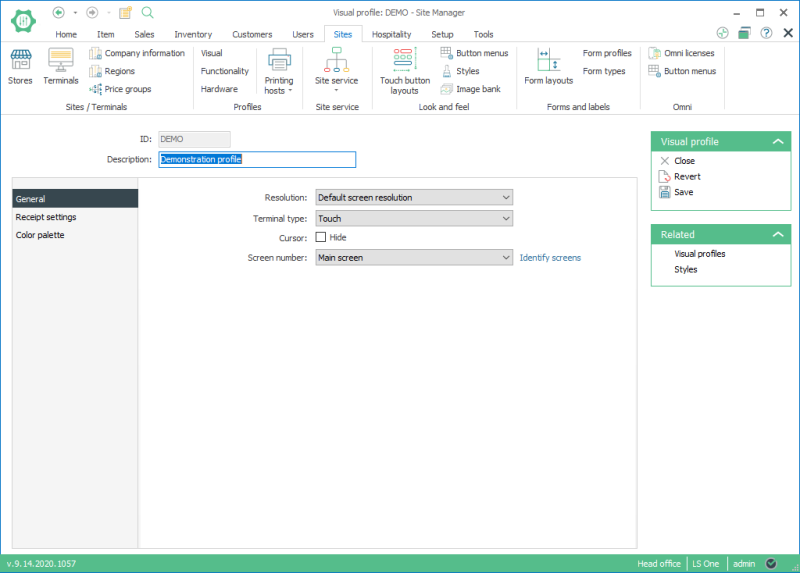Click the Description input field
The height and width of the screenshot is (573, 800).
(257, 159)
